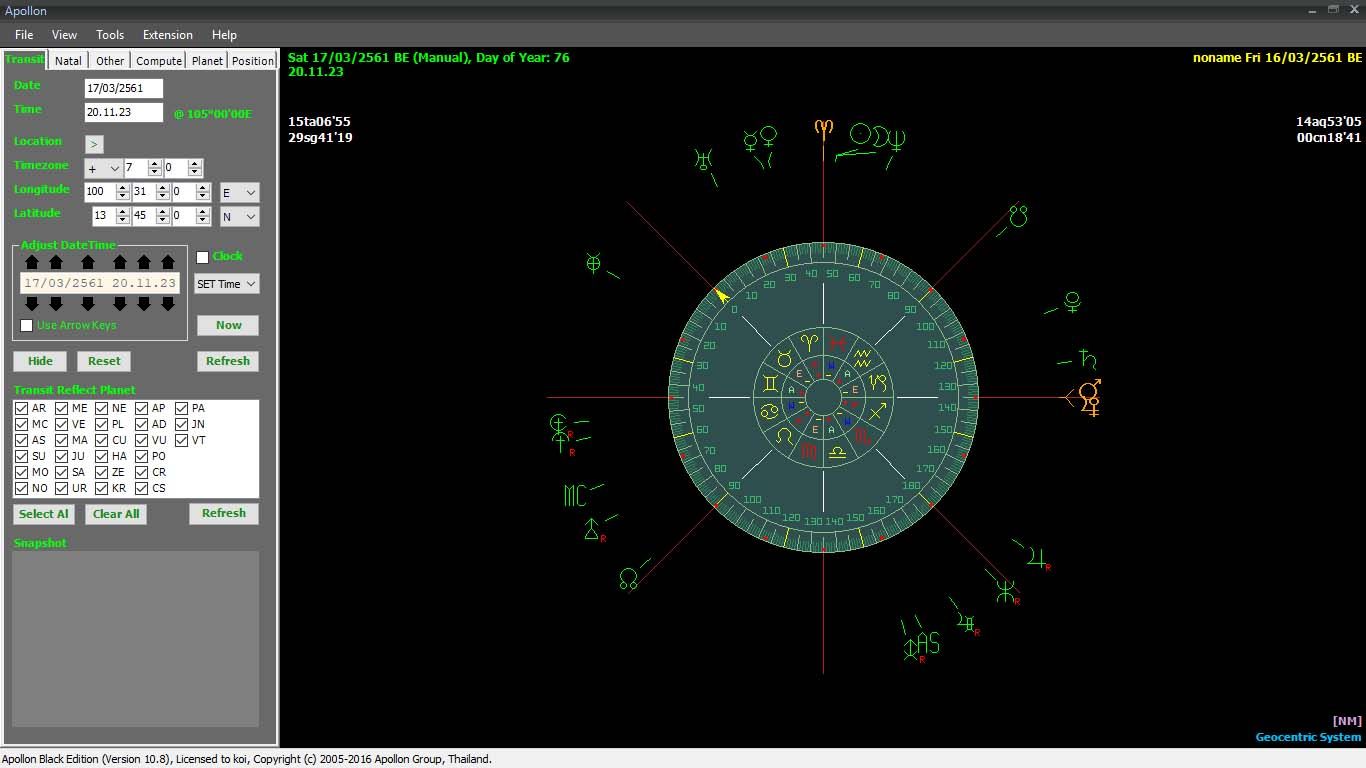Click the Cancer sign in the inner zodiac ring
Image resolution: width=1366 pixels, height=768 pixels.
coord(770,412)
